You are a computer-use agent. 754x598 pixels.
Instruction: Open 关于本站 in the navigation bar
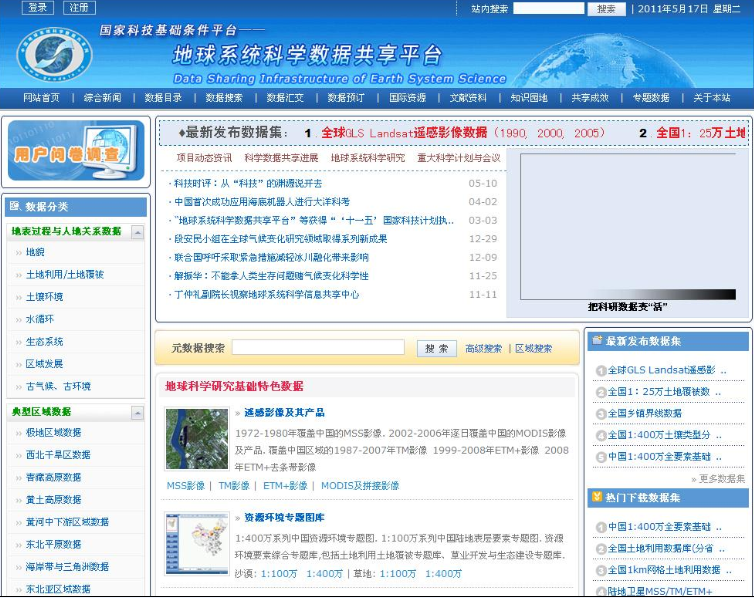point(712,98)
